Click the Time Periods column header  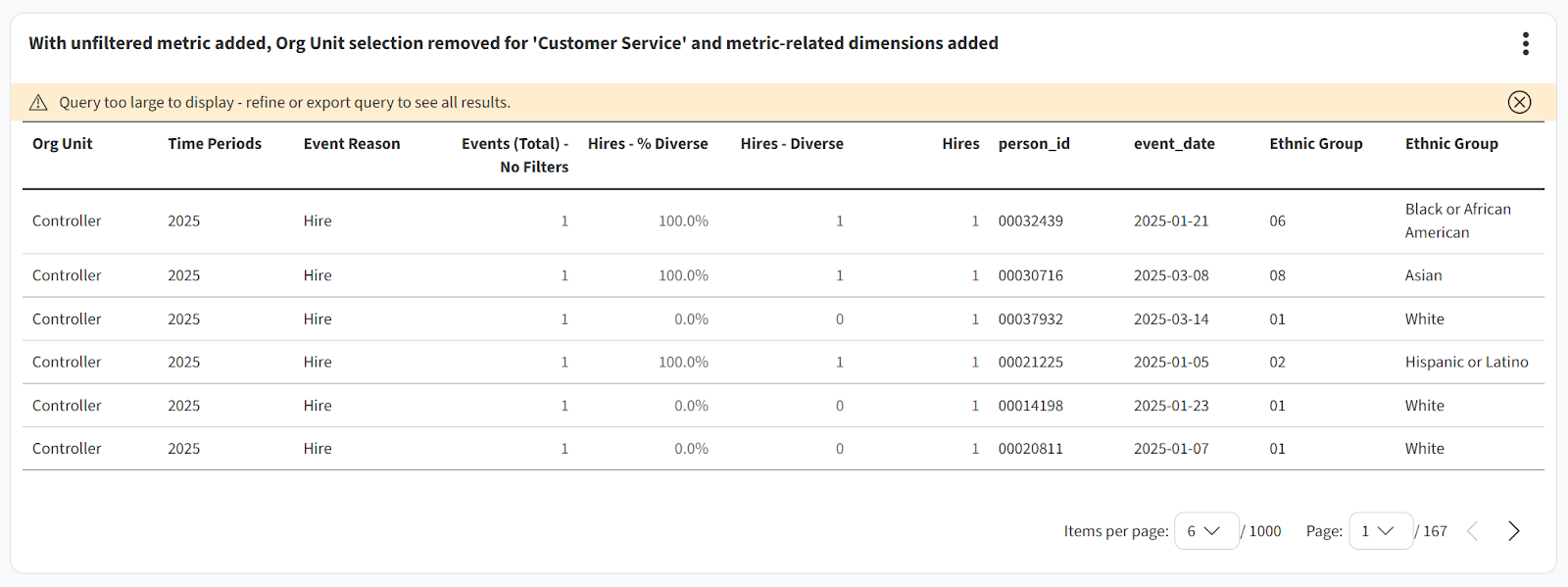215,144
